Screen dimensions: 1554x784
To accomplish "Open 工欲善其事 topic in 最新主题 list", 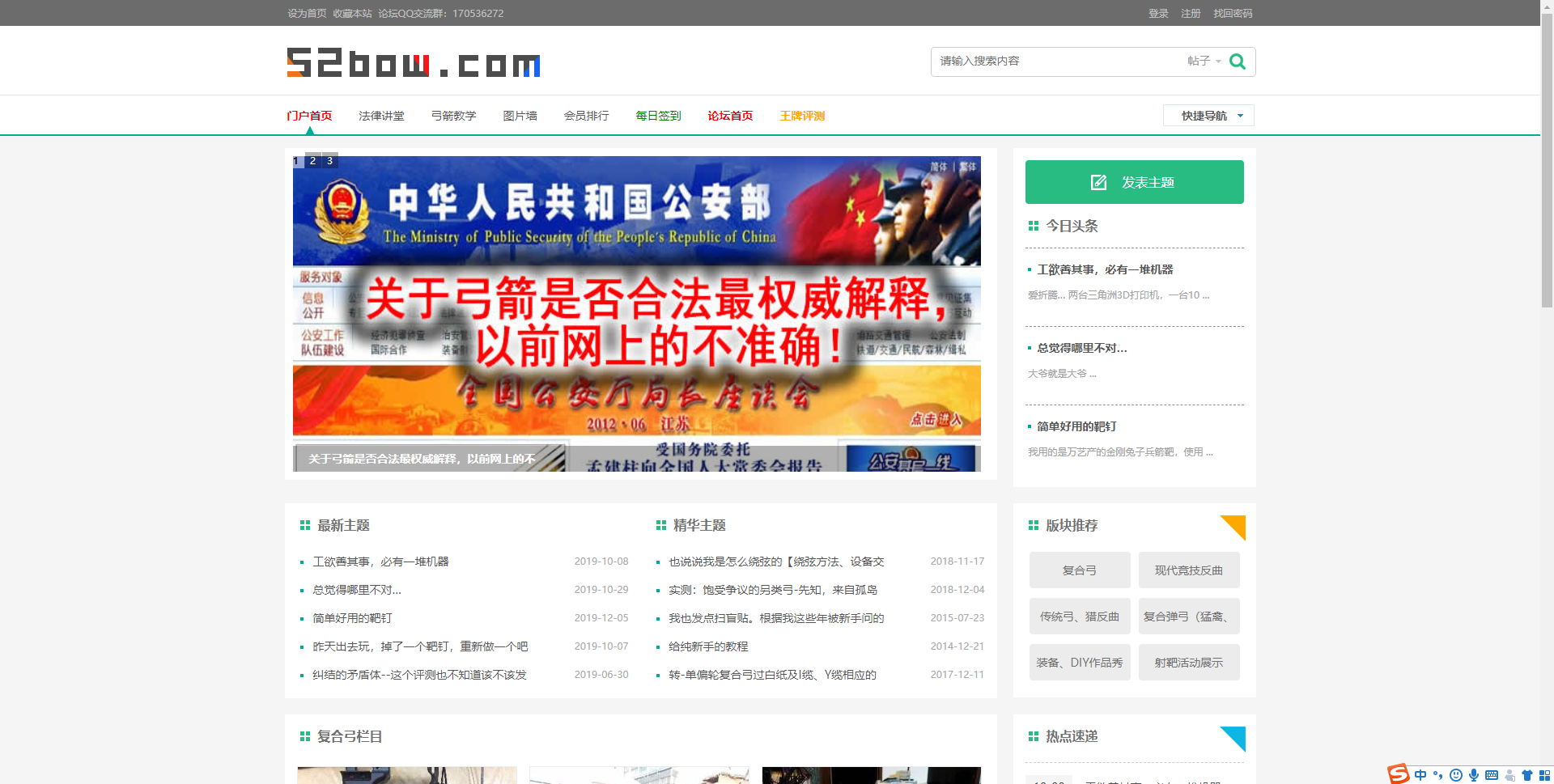I will [x=380, y=562].
